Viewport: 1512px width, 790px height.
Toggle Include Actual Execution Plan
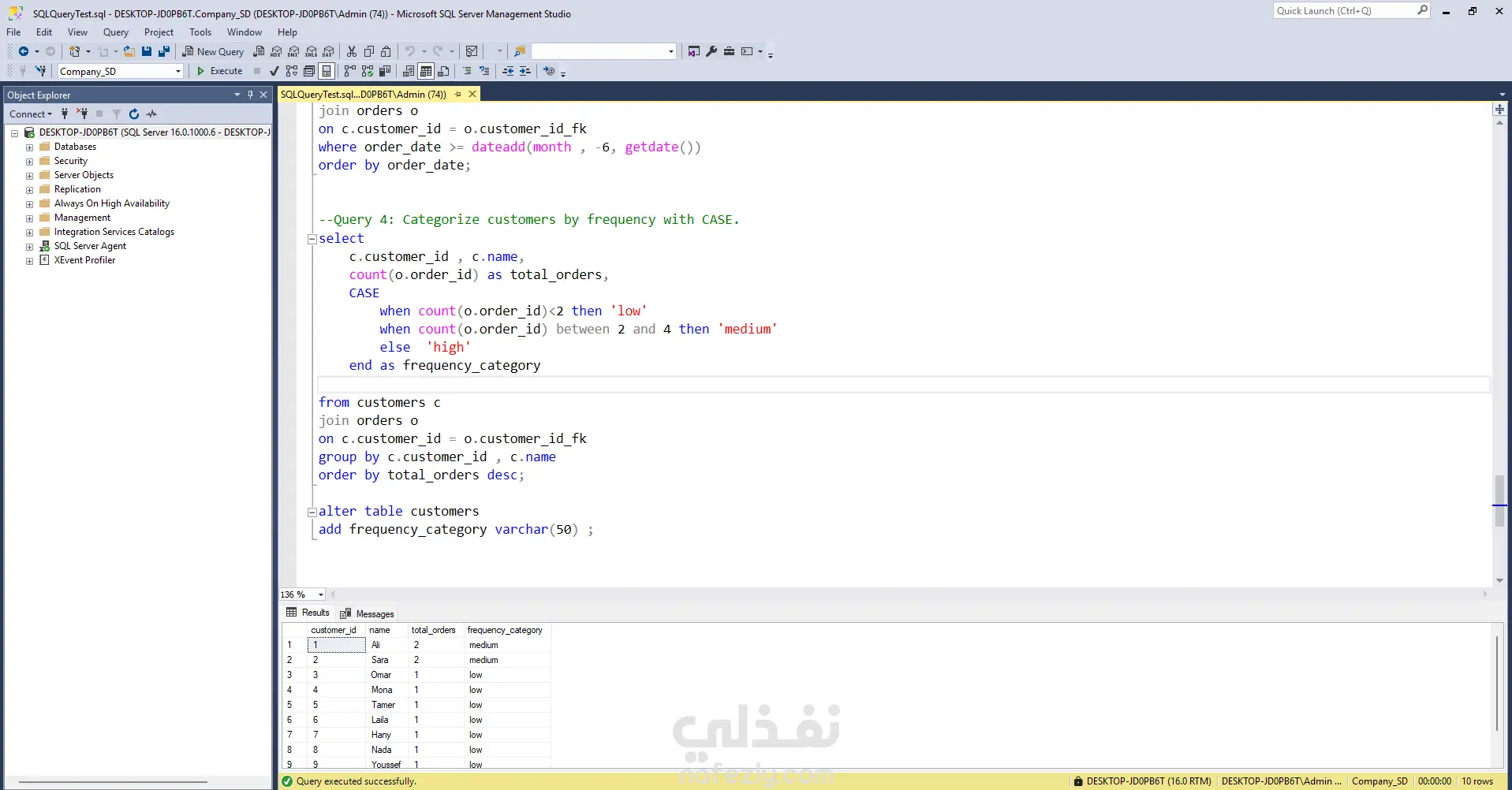click(x=350, y=71)
